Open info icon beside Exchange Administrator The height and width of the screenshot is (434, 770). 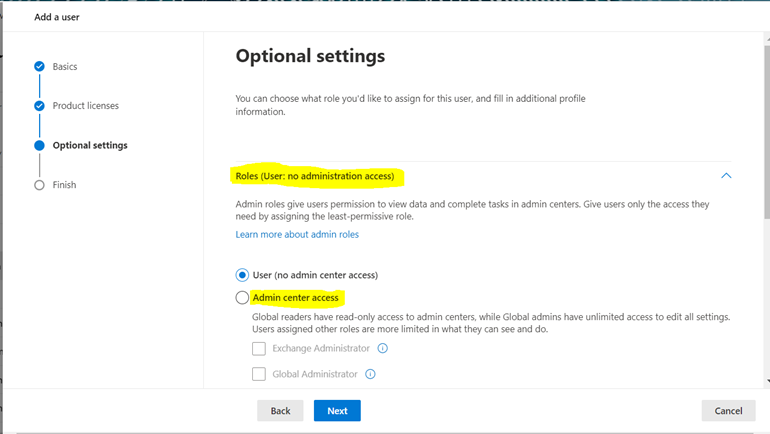(383, 348)
